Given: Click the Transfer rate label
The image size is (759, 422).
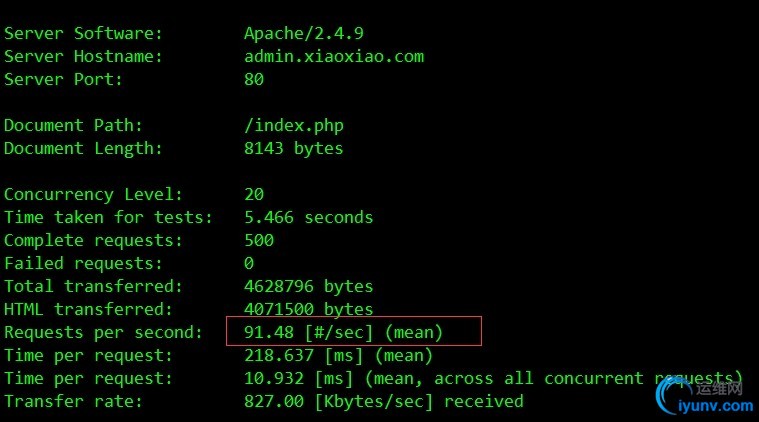Looking at the screenshot, I should [x=73, y=402].
